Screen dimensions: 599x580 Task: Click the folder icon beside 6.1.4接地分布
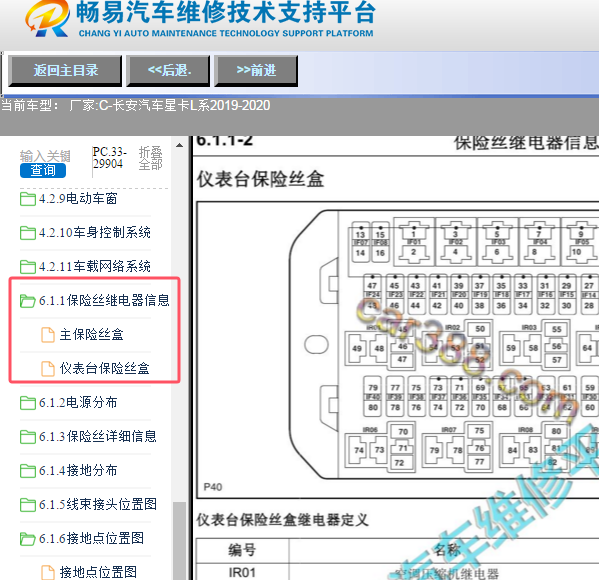28,471
